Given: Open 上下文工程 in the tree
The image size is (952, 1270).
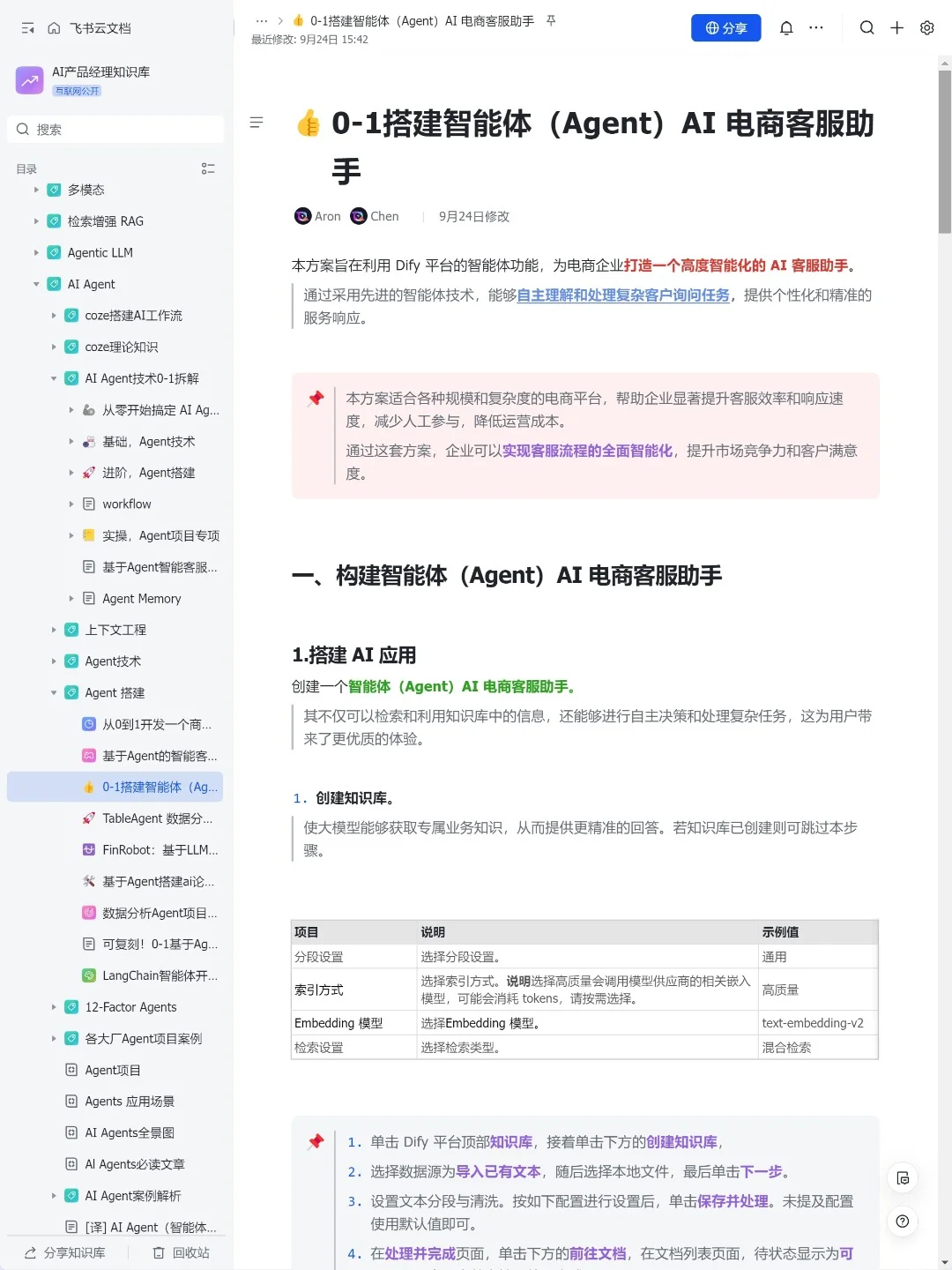Looking at the screenshot, I should [115, 630].
